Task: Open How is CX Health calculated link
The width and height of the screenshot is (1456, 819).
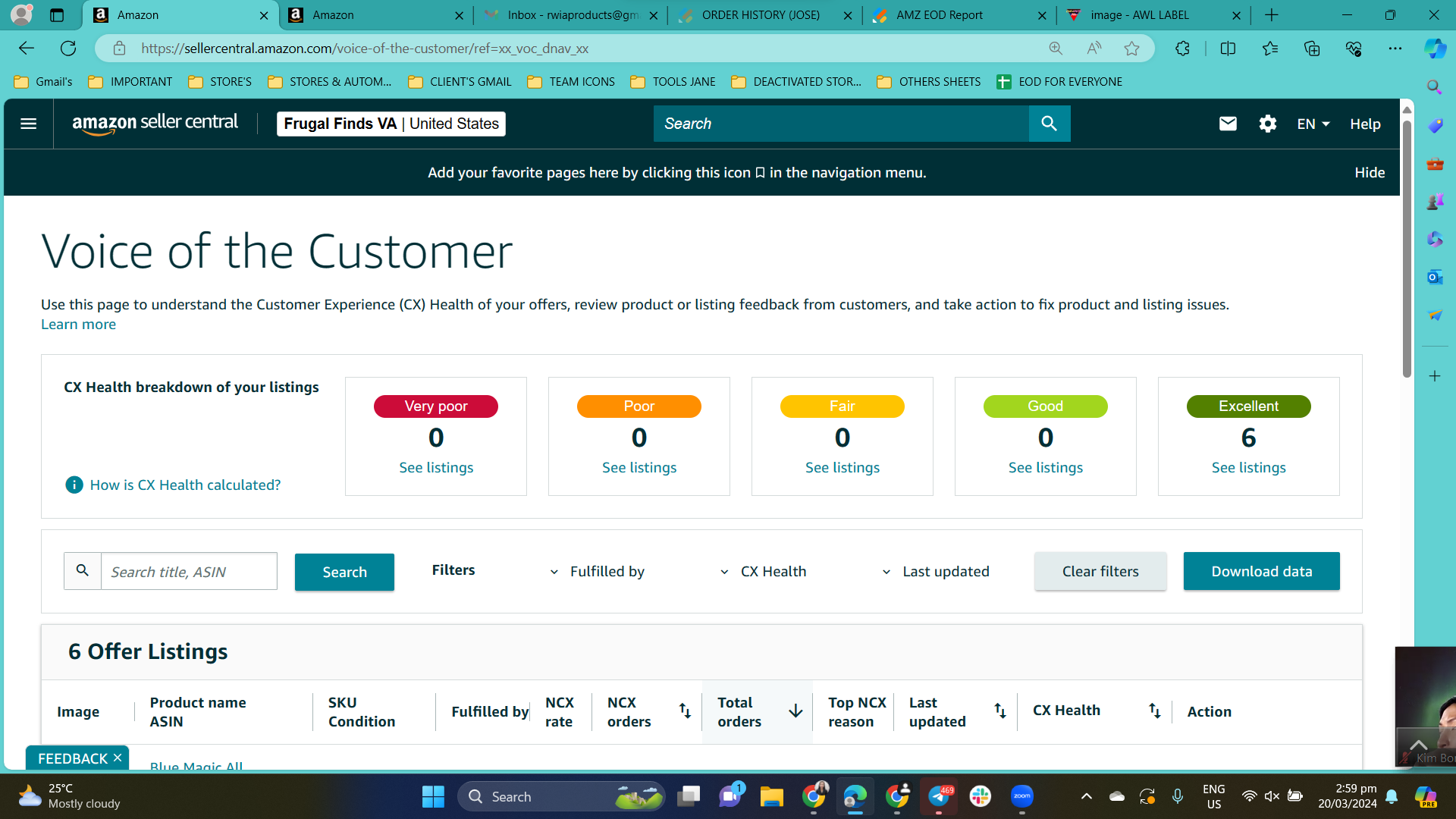Action: tap(185, 485)
